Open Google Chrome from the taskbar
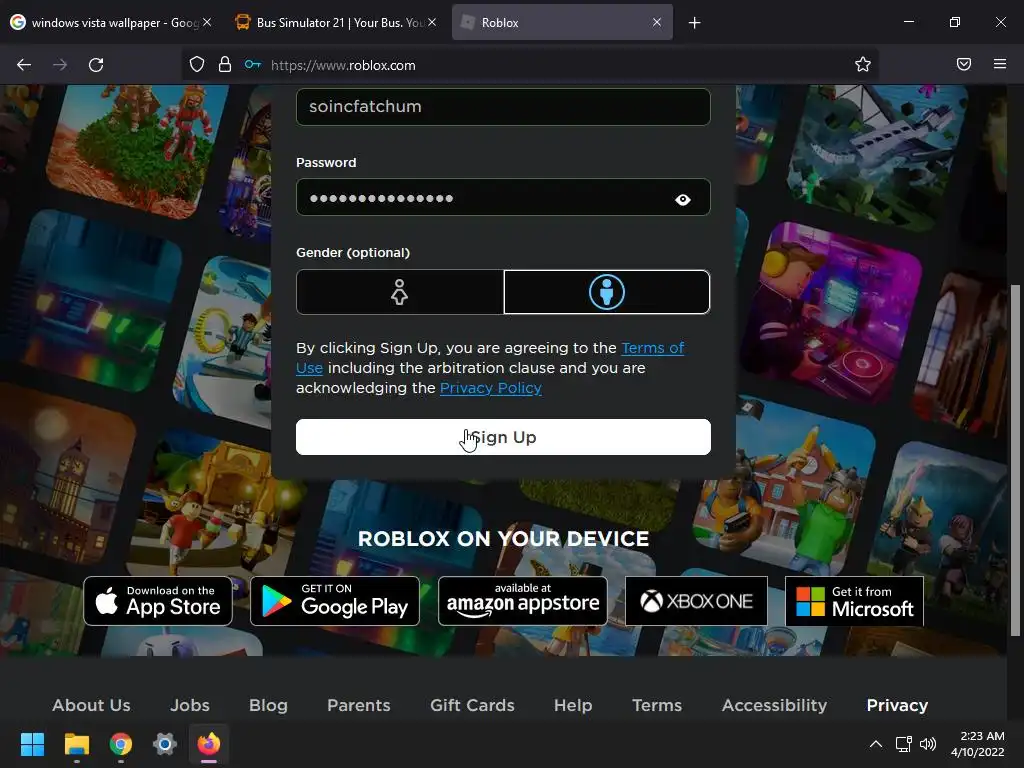 [121, 744]
